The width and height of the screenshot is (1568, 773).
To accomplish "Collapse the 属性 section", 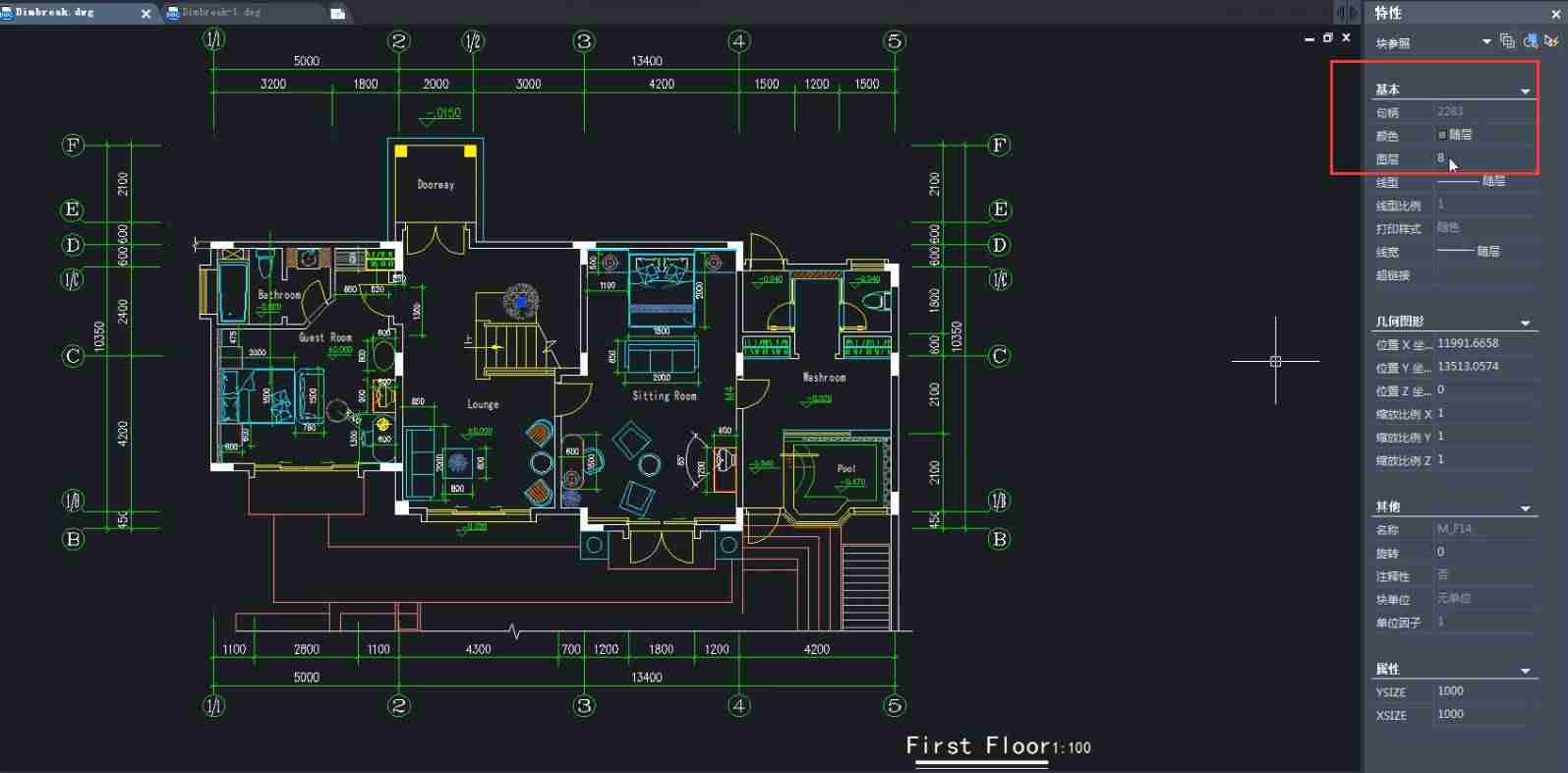I will pyautogui.click(x=1525, y=672).
